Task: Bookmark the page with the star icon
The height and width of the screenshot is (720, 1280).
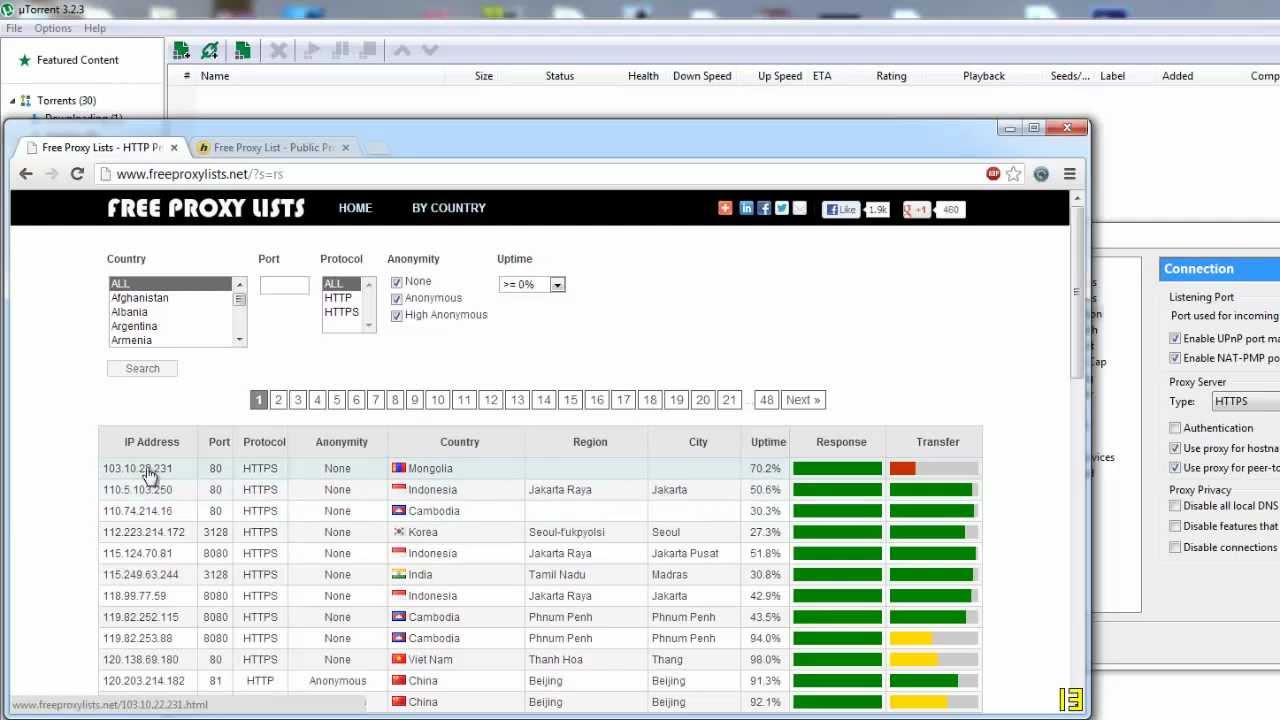Action: (1014, 174)
